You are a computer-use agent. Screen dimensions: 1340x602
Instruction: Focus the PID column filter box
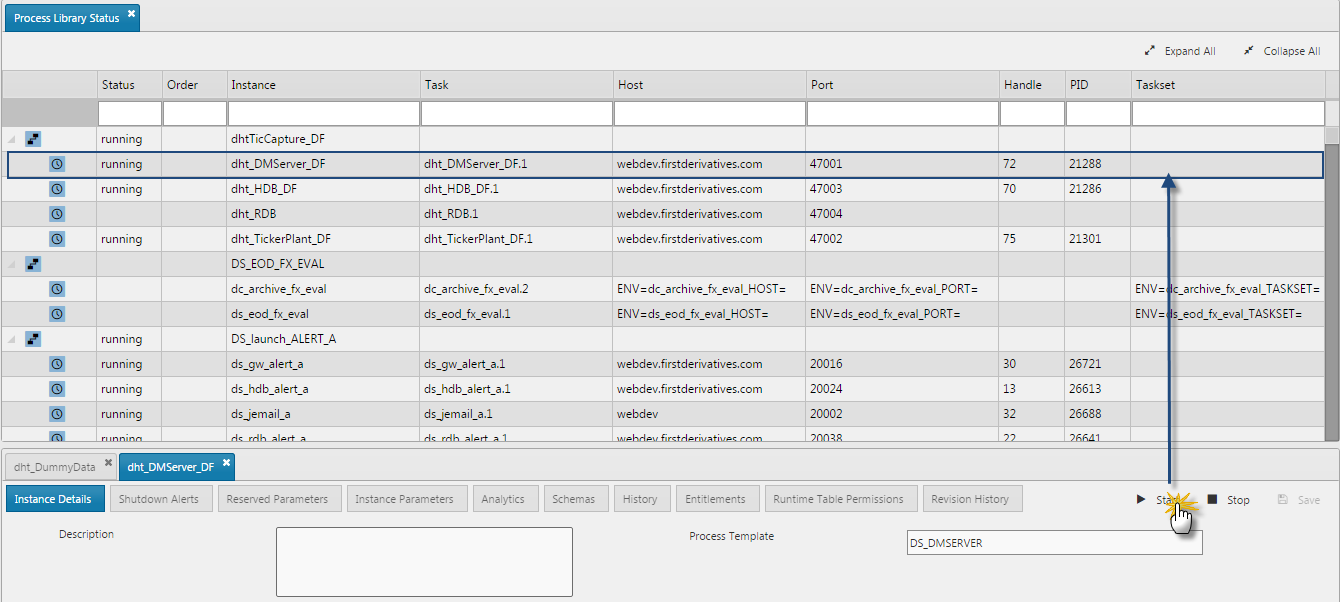[x=1098, y=113]
